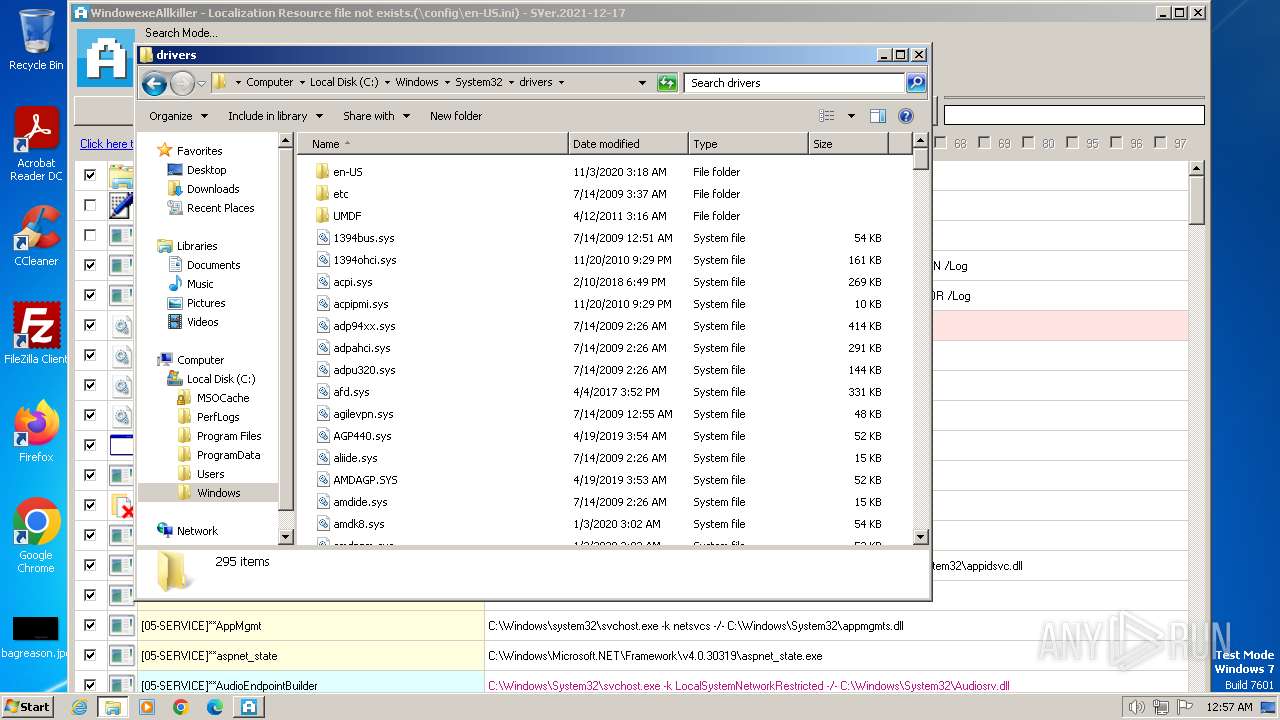
Task: Click the Explorer Forward navigation arrow
Action: (x=182, y=83)
